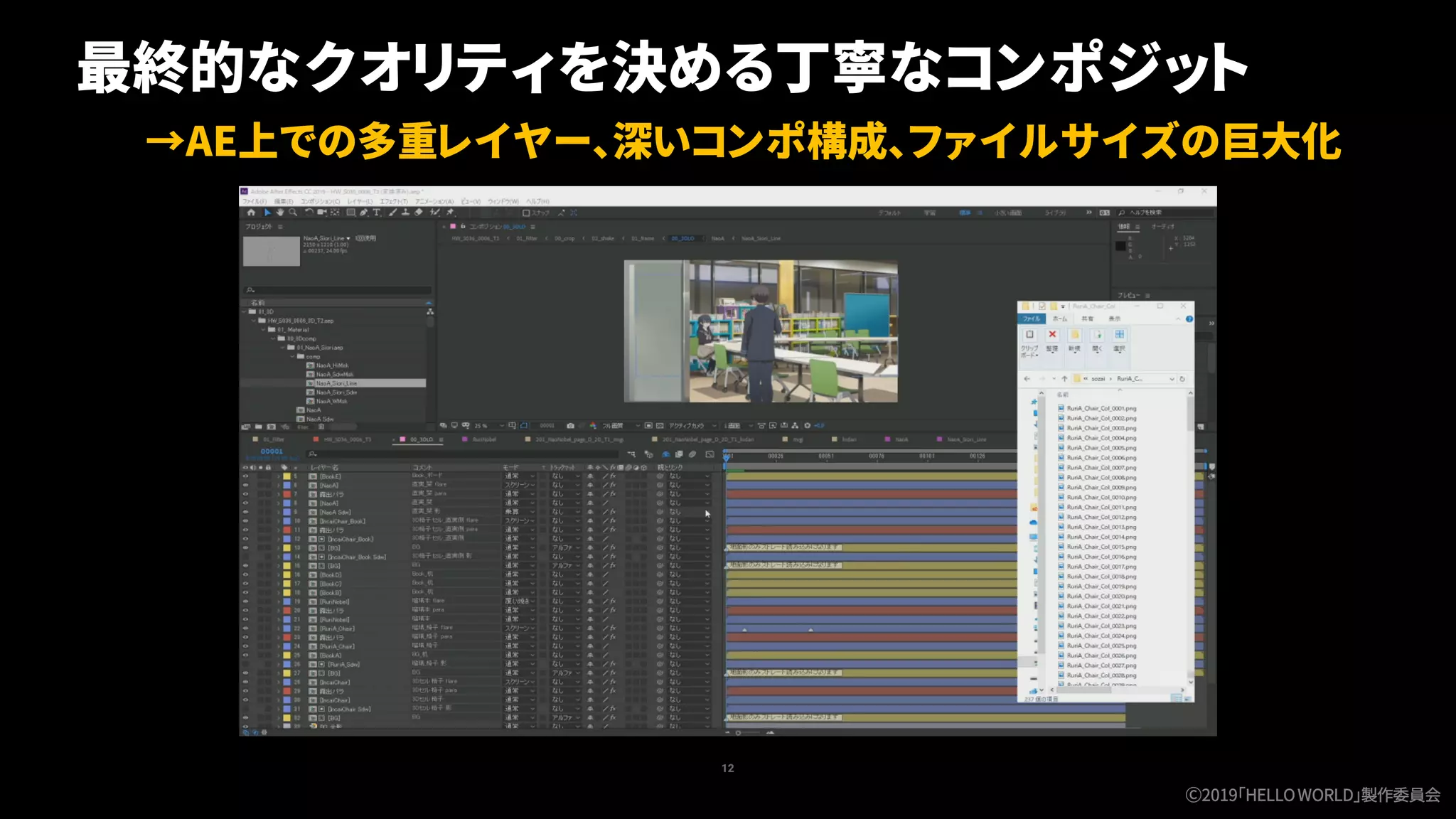Image resolution: width=1456 pixels, height=819 pixels.
Task: Open blend mode dropdown for BookE layer
Action: pos(520,476)
